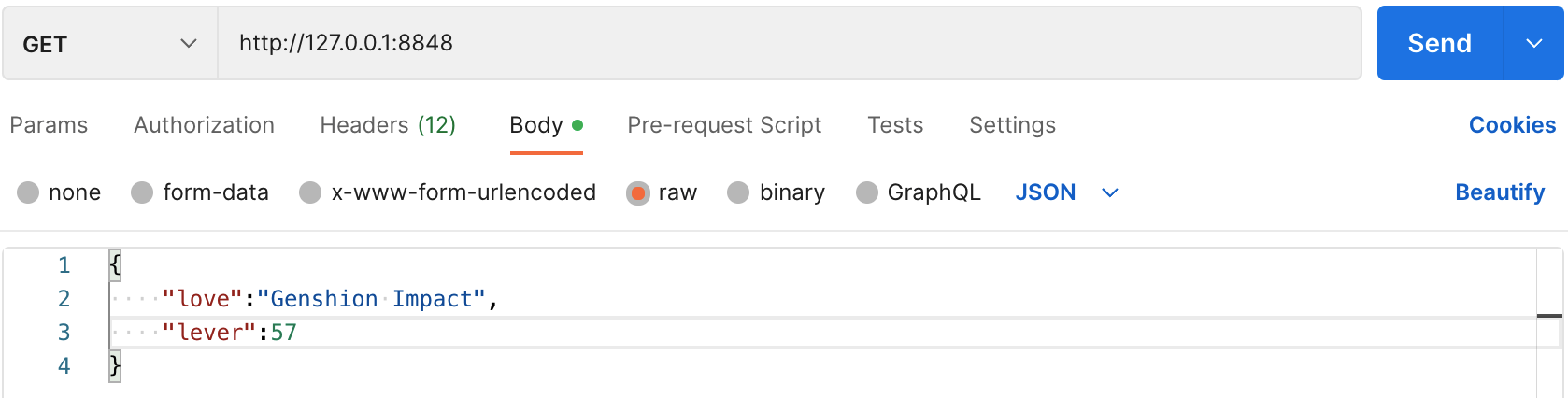Open the Tests tab
The height and width of the screenshot is (398, 1568).
[x=895, y=125]
